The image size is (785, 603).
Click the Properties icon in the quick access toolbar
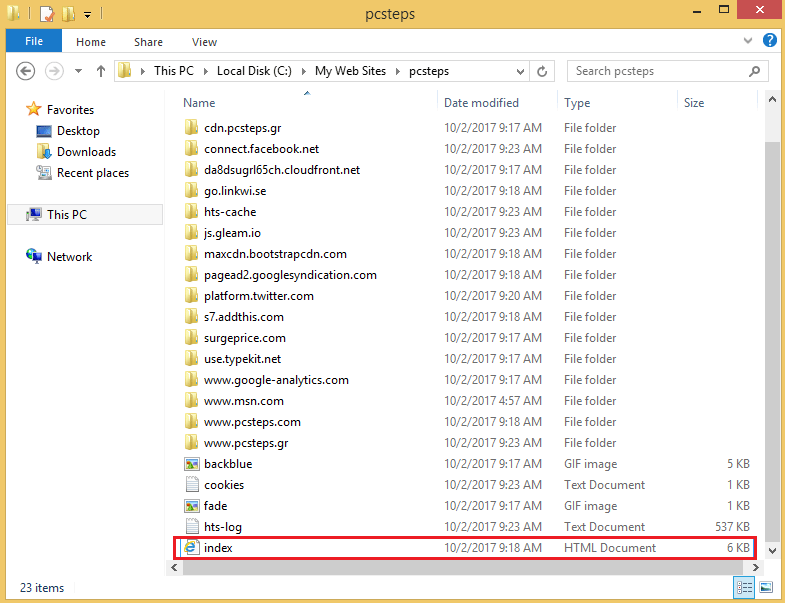[x=47, y=14]
